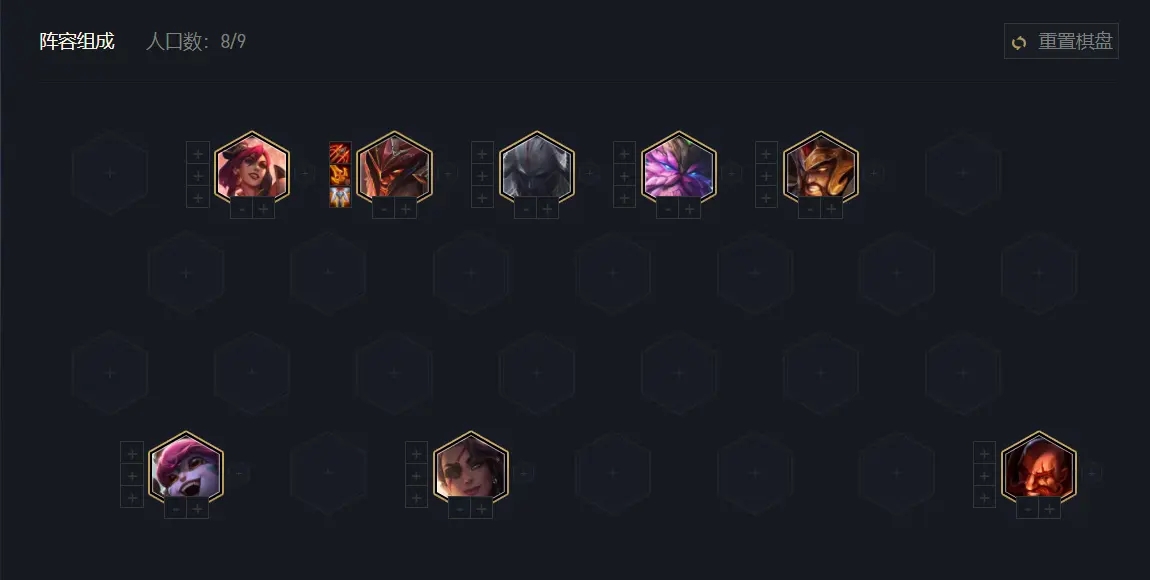Add item to eye-patch champion's middle equipment slot
Screen dimensions: 1150x580
(x=416, y=475)
